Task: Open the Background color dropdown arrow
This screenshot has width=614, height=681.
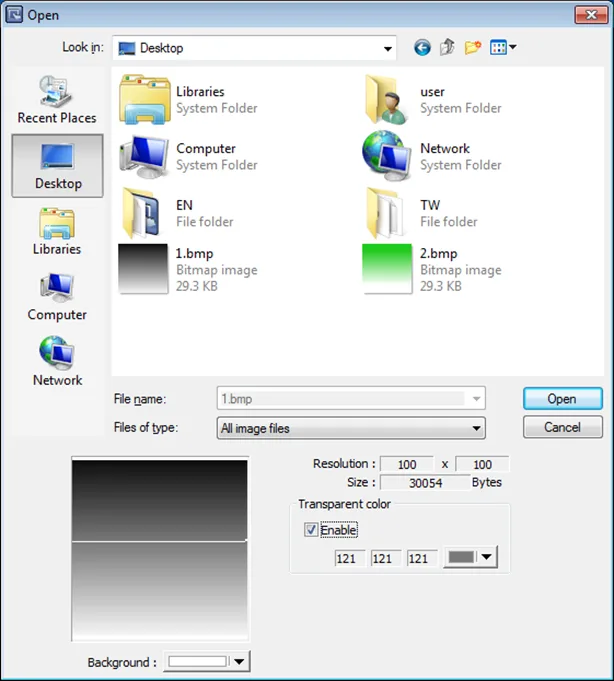Action: click(239, 661)
